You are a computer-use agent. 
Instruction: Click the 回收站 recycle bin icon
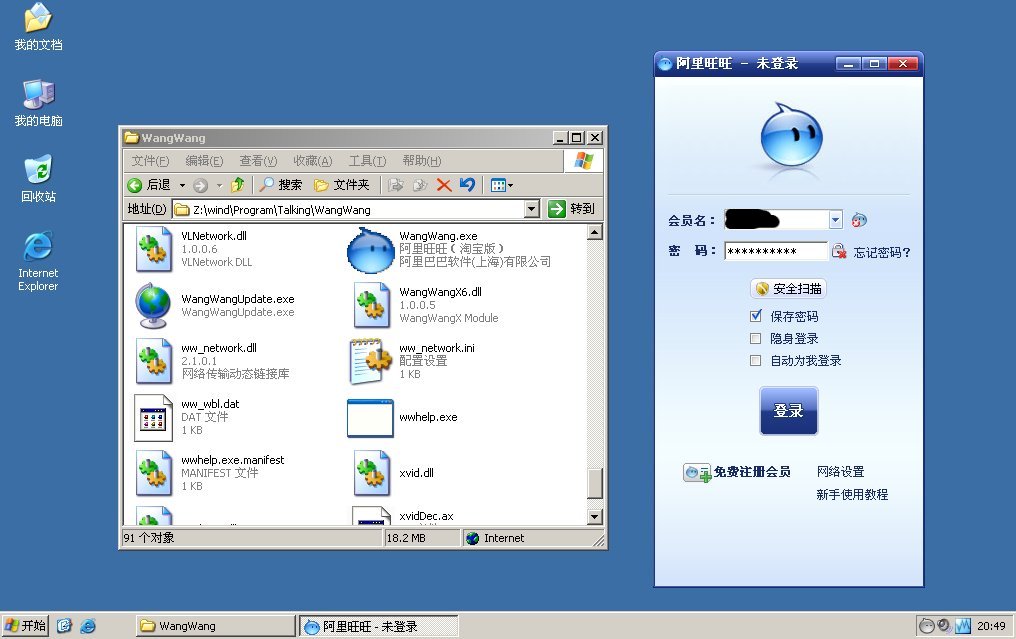click(x=38, y=179)
